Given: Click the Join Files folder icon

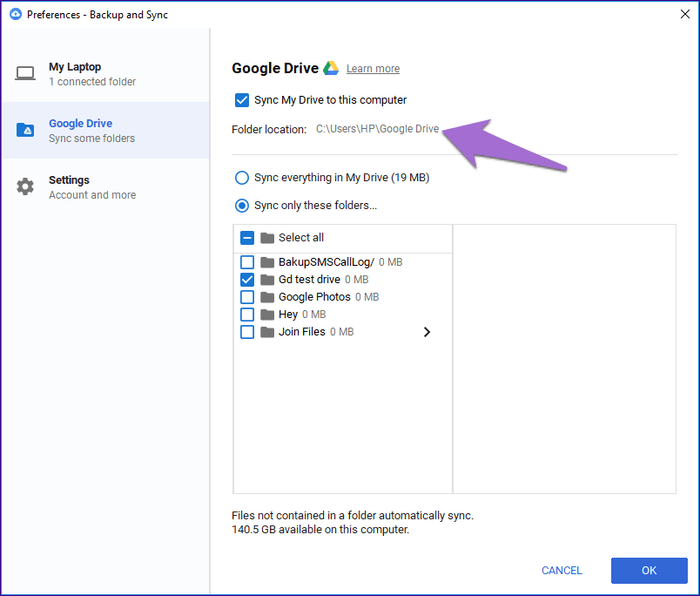Looking at the screenshot, I should pos(267,332).
